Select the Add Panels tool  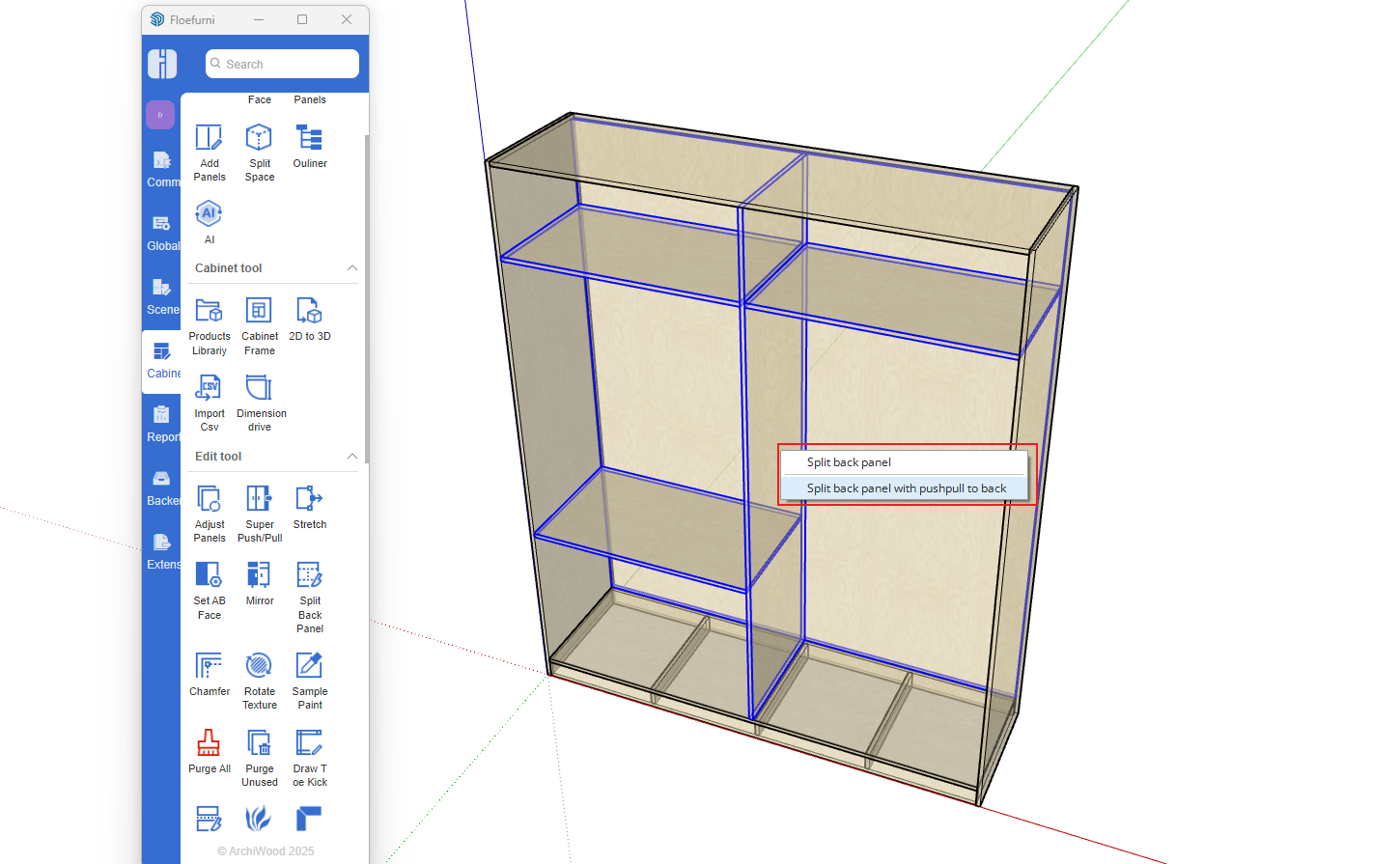tap(209, 152)
